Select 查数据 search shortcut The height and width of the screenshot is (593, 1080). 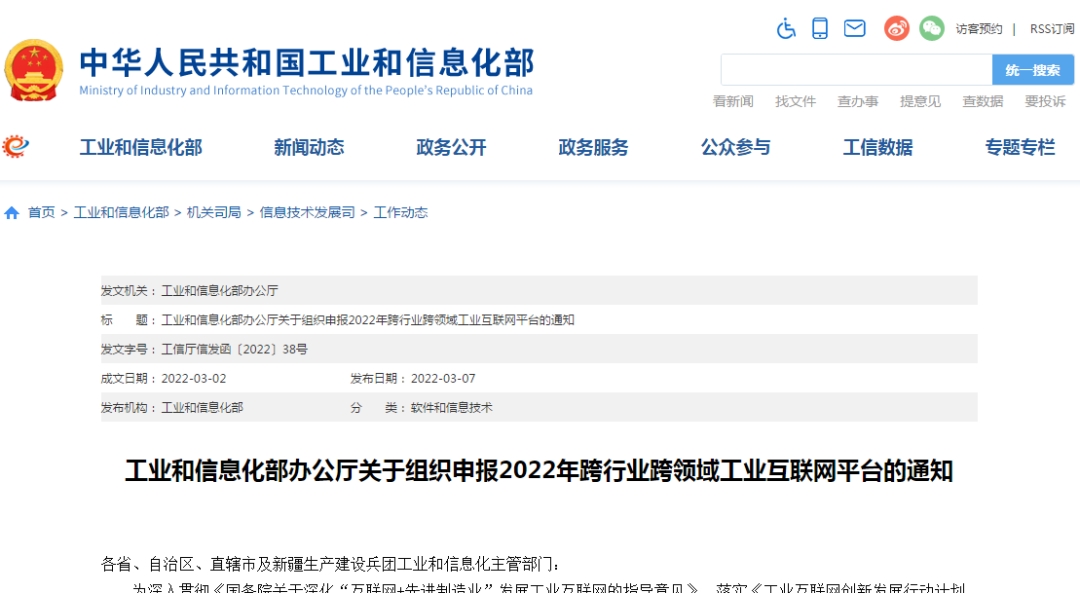(983, 102)
